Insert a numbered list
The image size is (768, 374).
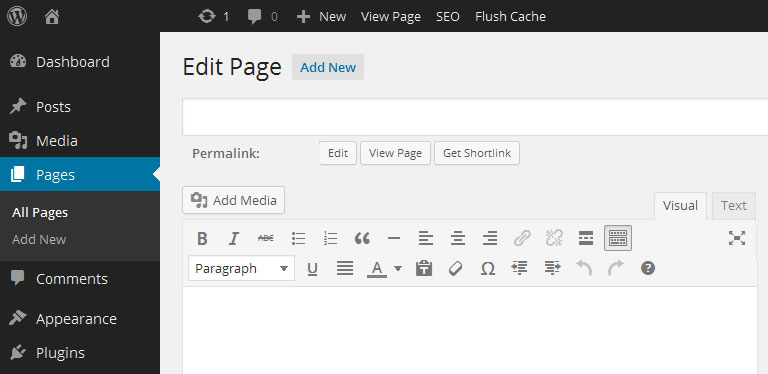[331, 238]
